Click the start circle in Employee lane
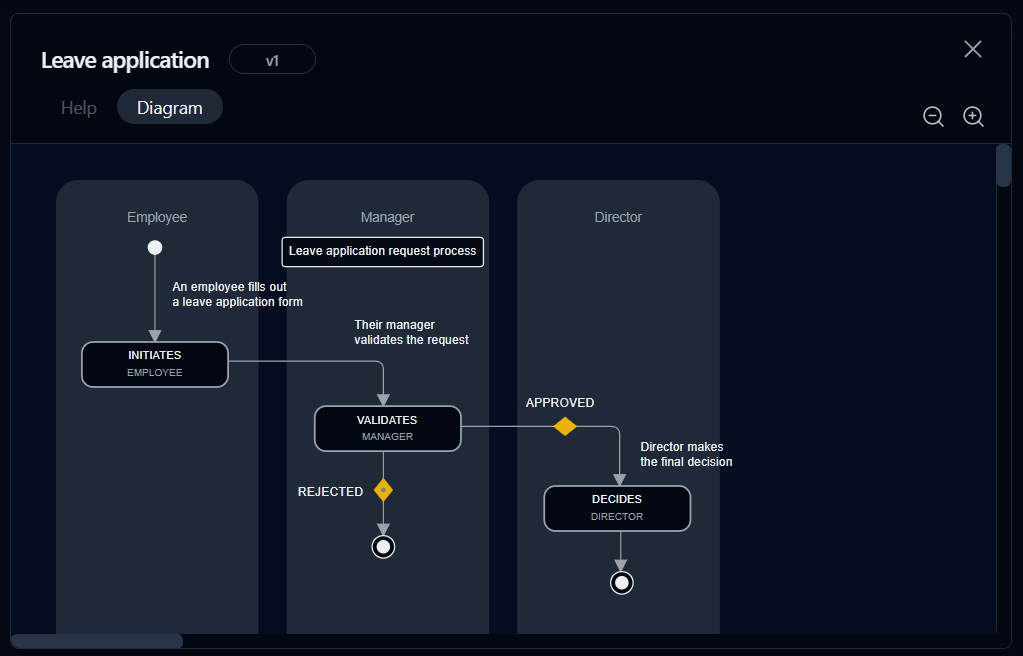The width and height of the screenshot is (1023, 656). point(155,247)
